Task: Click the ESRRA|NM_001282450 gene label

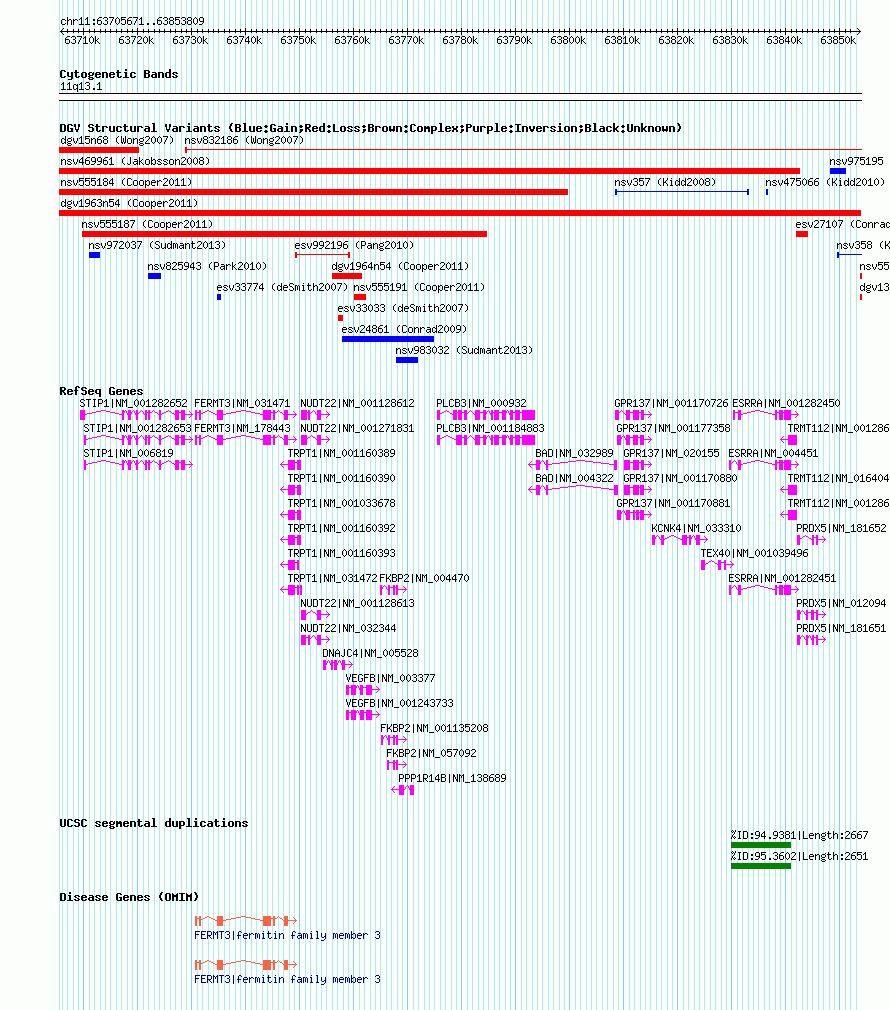Action: click(786, 403)
